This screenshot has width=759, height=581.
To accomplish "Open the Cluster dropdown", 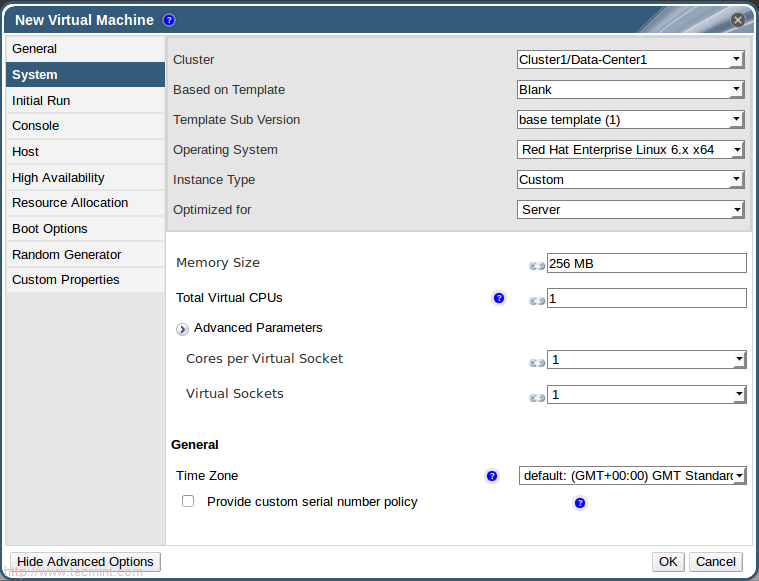I will (x=631, y=60).
